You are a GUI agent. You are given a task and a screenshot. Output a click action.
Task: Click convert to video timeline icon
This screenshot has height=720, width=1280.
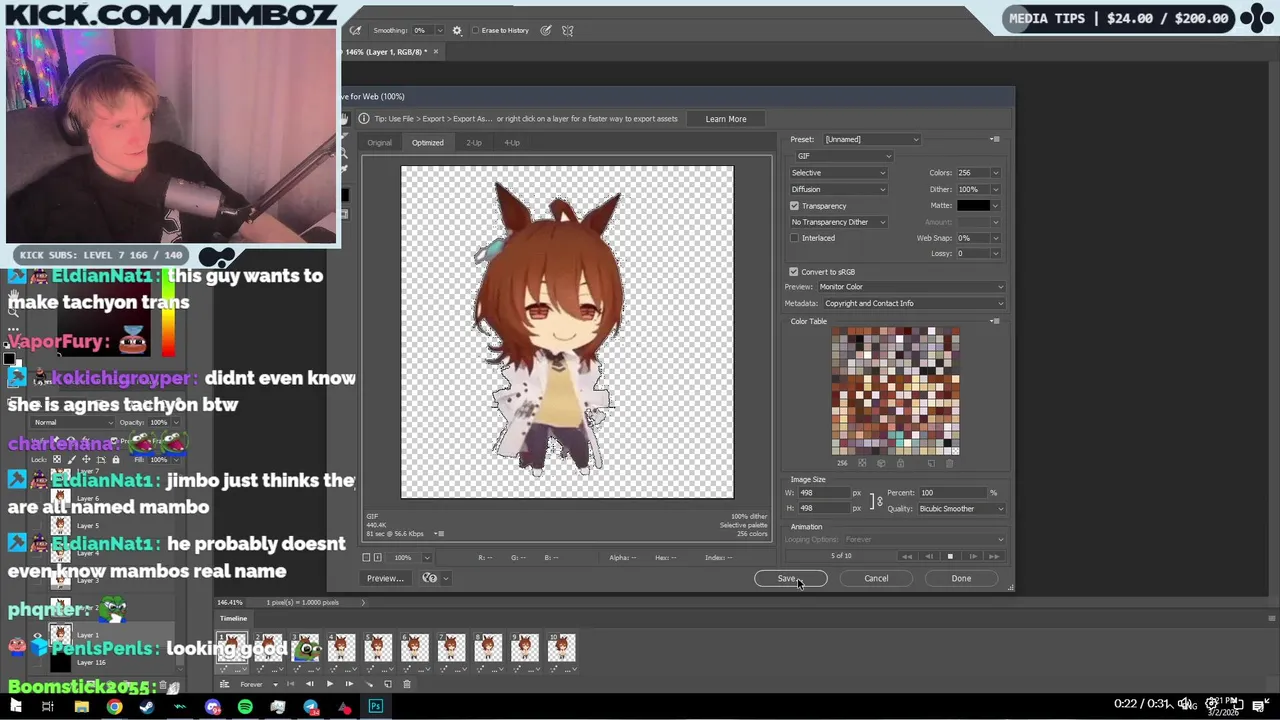[x=224, y=684]
